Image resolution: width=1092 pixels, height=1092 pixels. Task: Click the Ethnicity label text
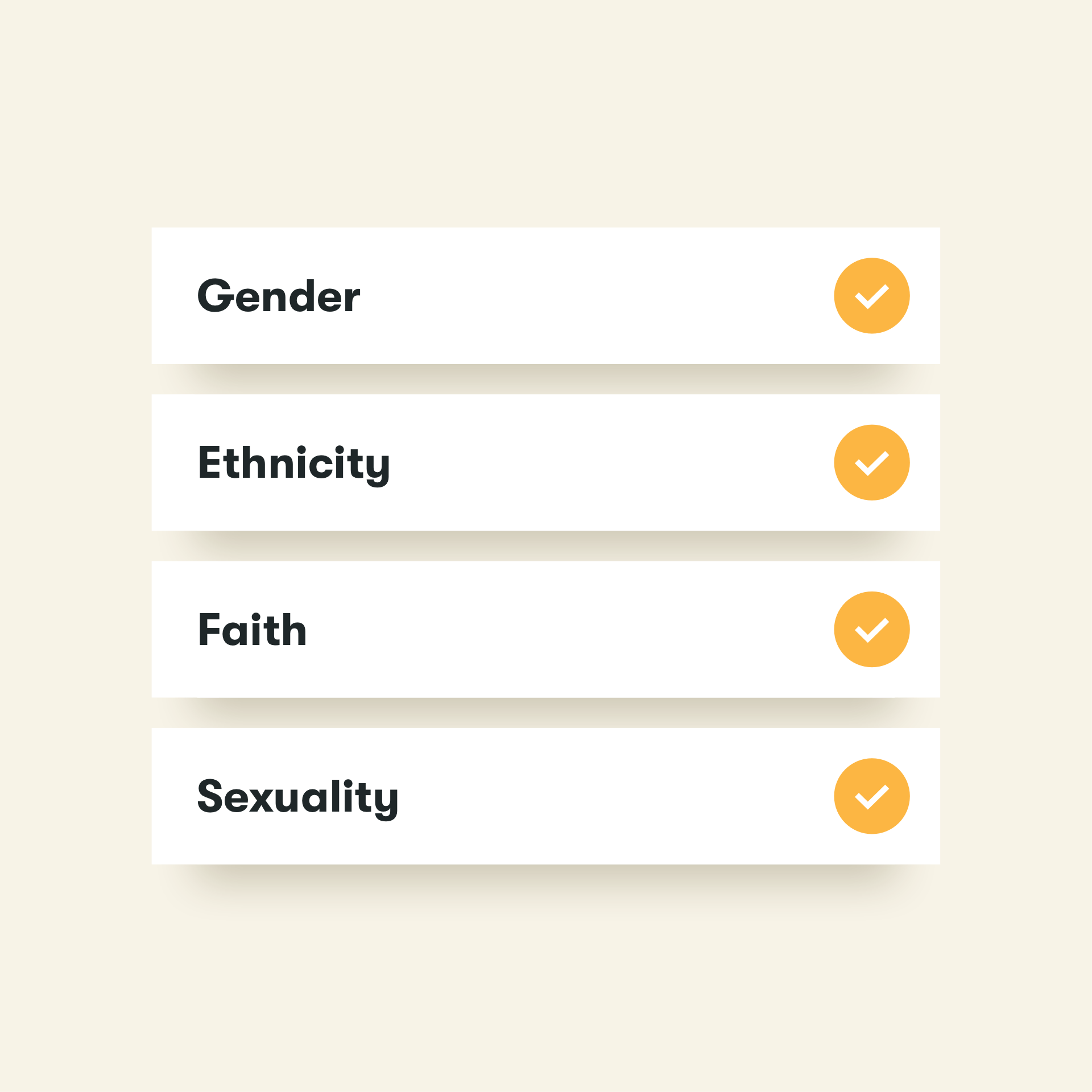coord(293,464)
